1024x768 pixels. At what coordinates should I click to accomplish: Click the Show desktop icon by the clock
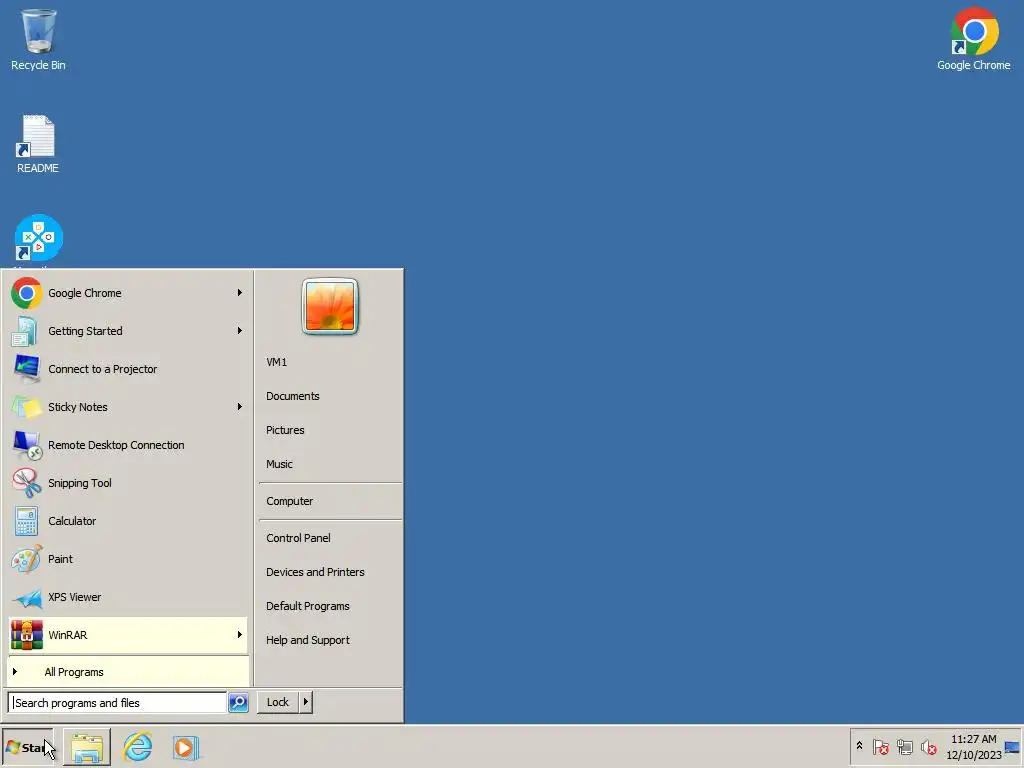(1012, 747)
